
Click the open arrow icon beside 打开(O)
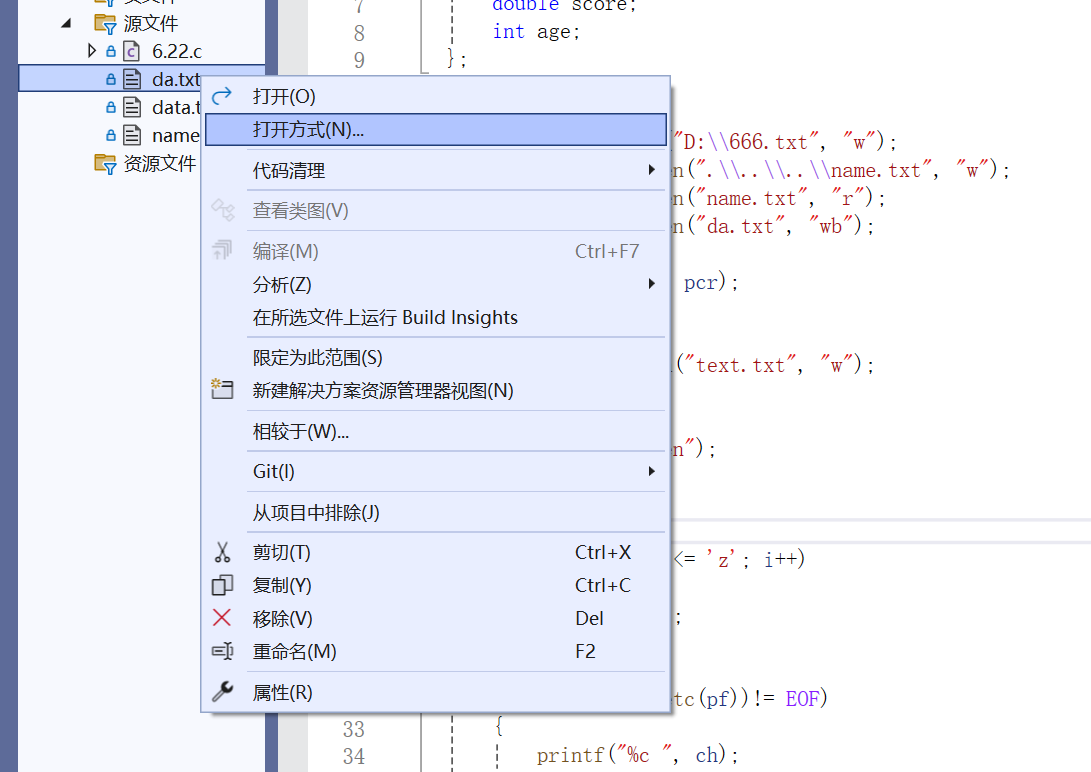click(222, 96)
